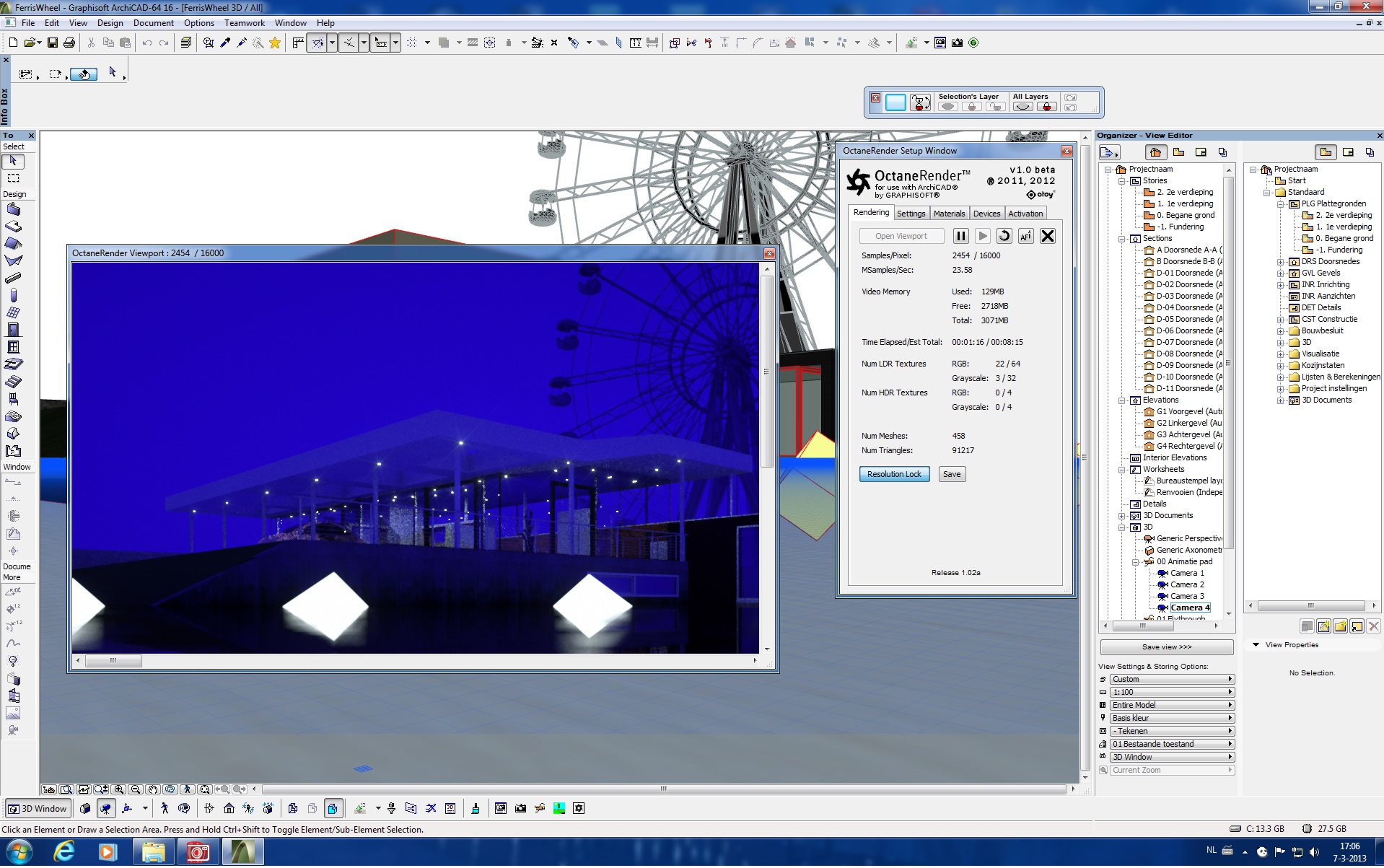Image resolution: width=1384 pixels, height=868 pixels.
Task: Toggle the All Layers lock button
Action: click(x=1047, y=107)
